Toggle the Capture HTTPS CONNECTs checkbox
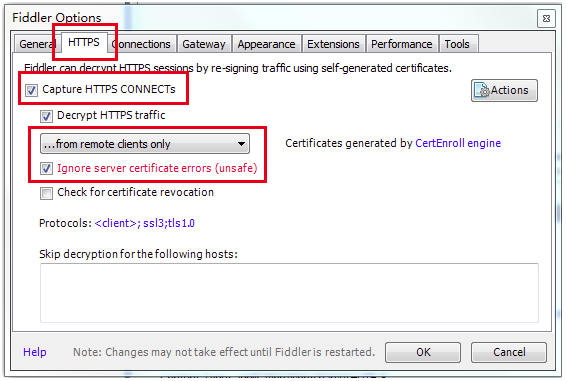566x381 pixels. pyautogui.click(x=31, y=90)
